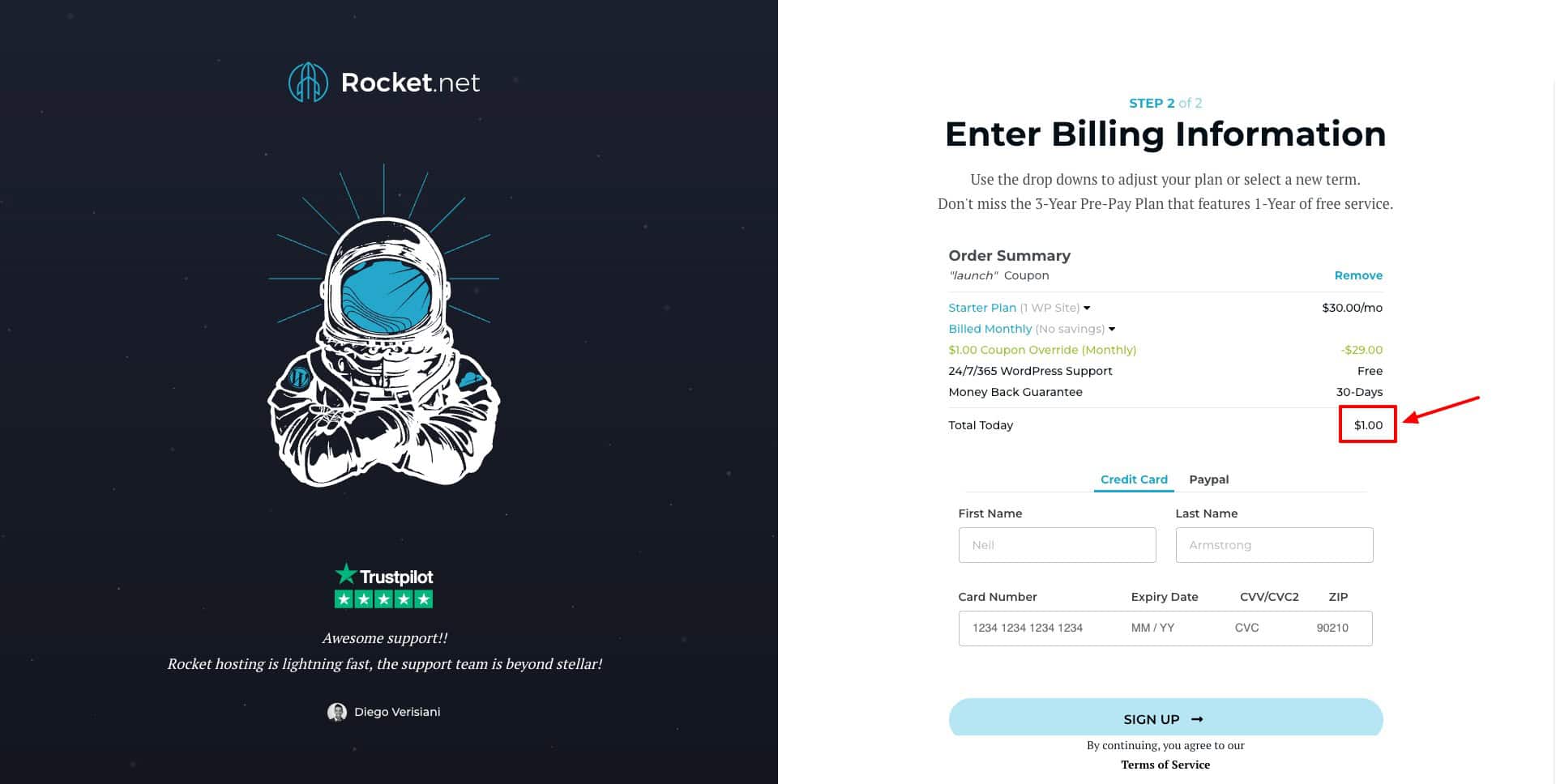Click the Rocket.net wordmark text

[410, 83]
